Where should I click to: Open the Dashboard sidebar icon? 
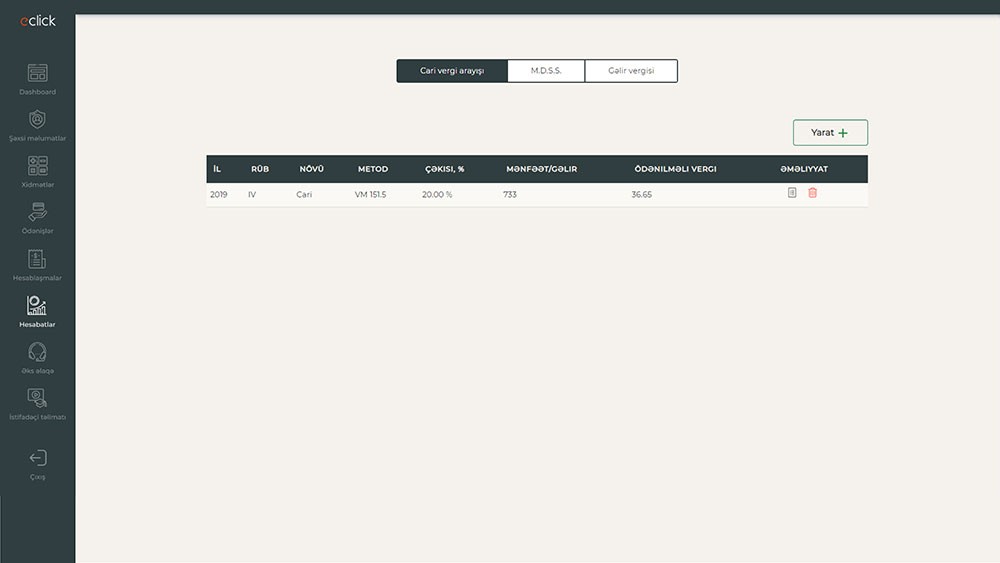click(x=37, y=74)
